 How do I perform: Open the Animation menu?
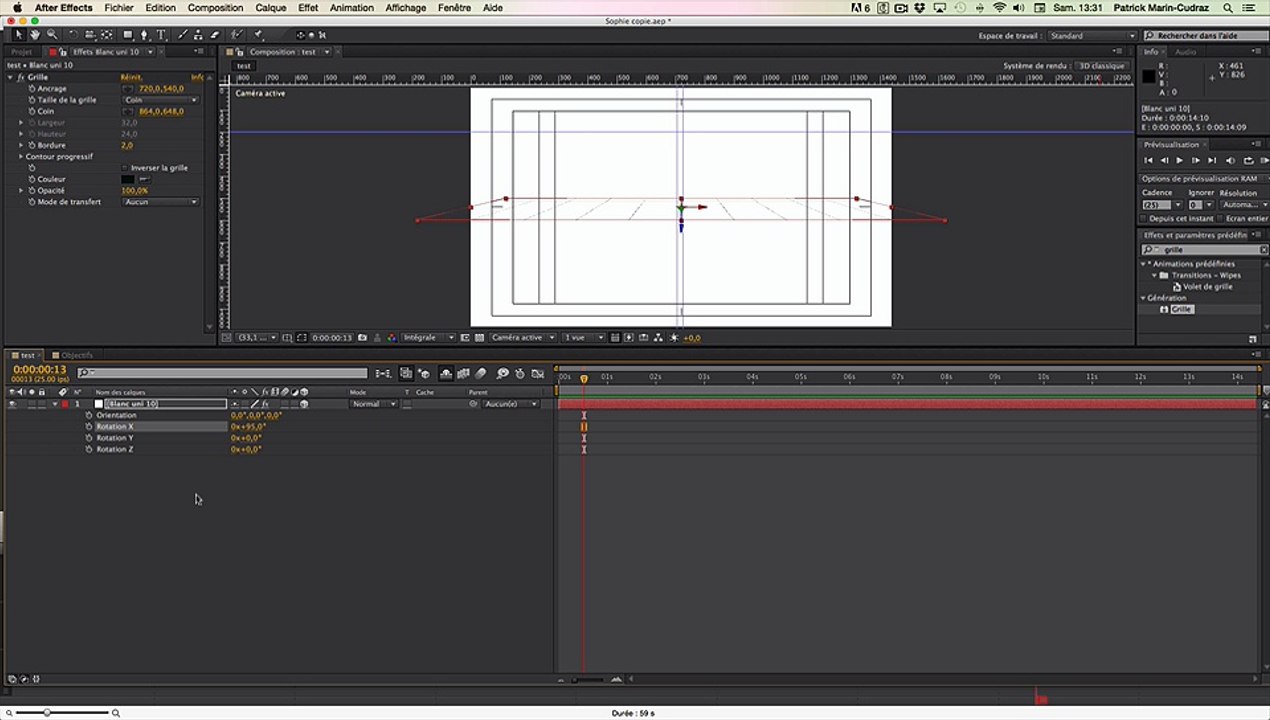(x=352, y=8)
